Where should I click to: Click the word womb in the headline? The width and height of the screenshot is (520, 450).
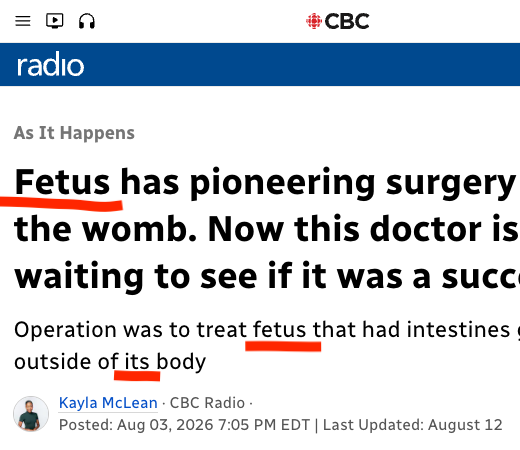[139, 229]
